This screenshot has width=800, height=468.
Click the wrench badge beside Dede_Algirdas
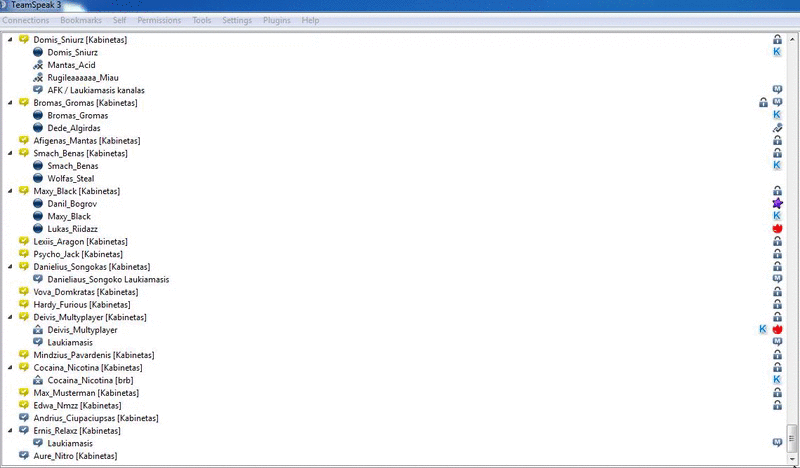(x=777, y=128)
